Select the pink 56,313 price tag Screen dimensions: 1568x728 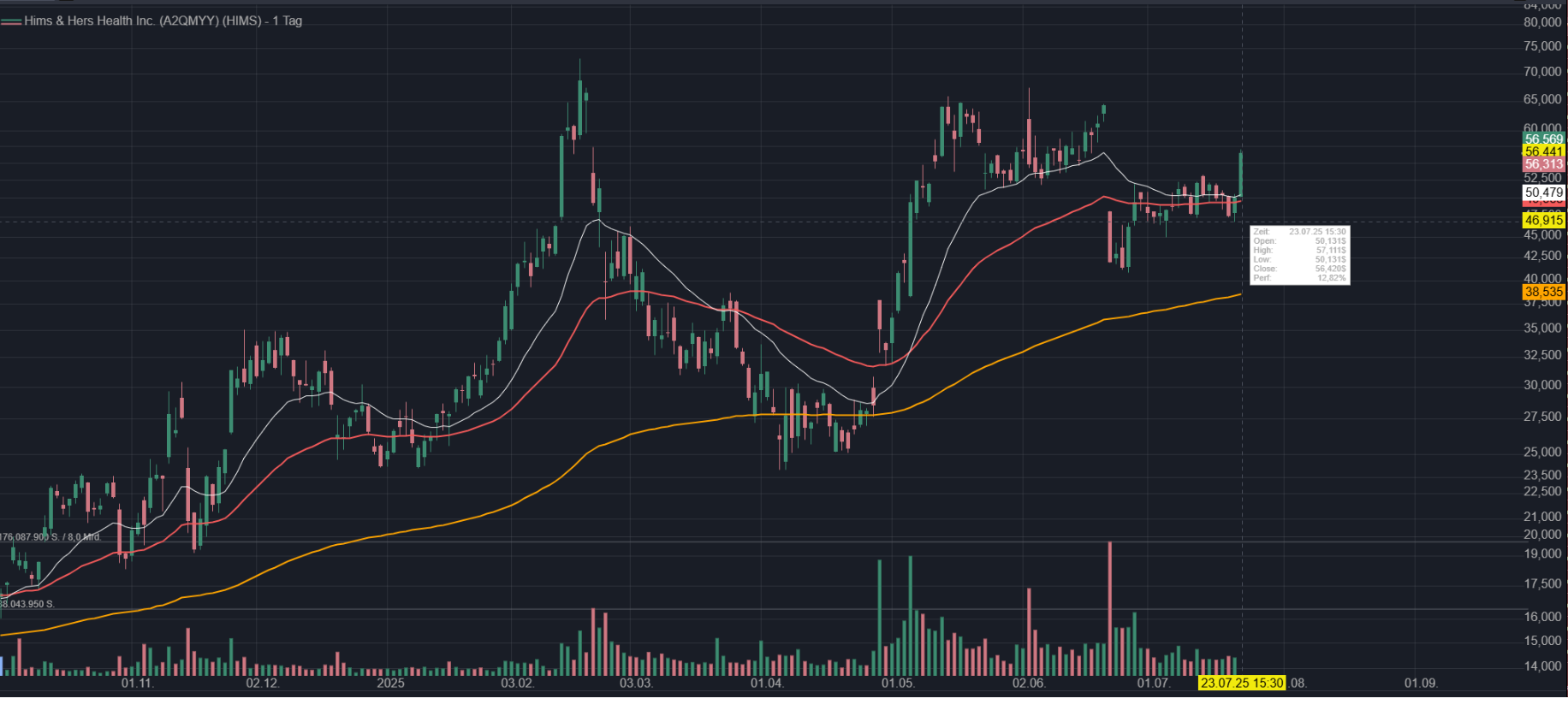(x=1543, y=164)
